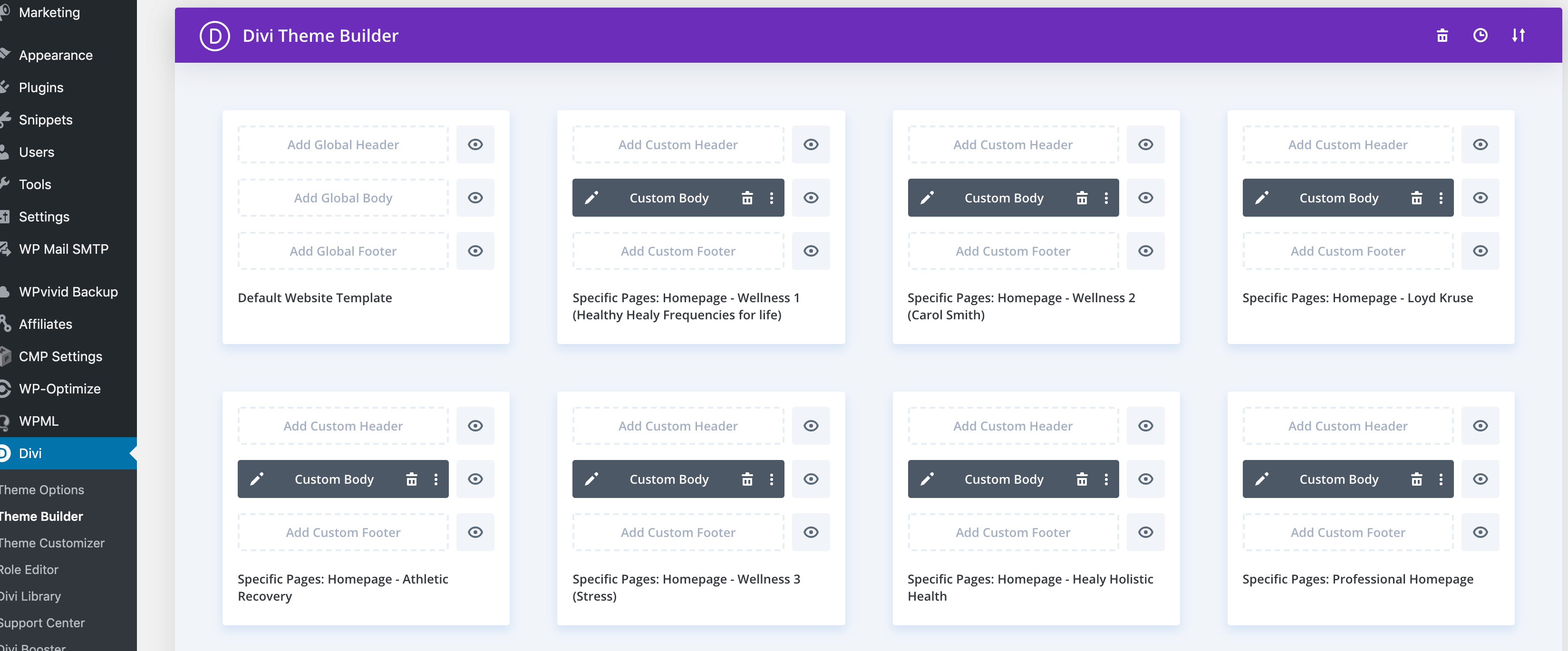Add Custom Footer to Athletic Recovery template
The width and height of the screenshot is (1568, 651).
(343, 532)
